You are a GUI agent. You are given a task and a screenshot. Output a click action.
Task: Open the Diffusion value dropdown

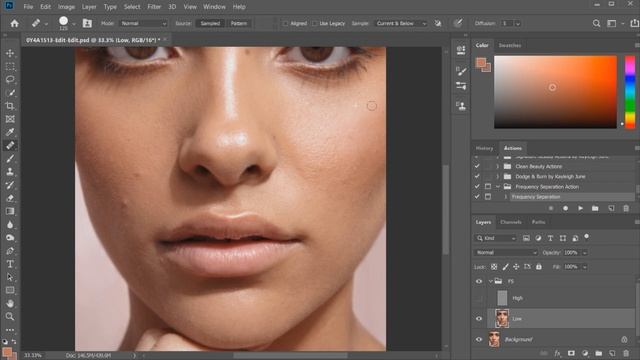click(518, 24)
